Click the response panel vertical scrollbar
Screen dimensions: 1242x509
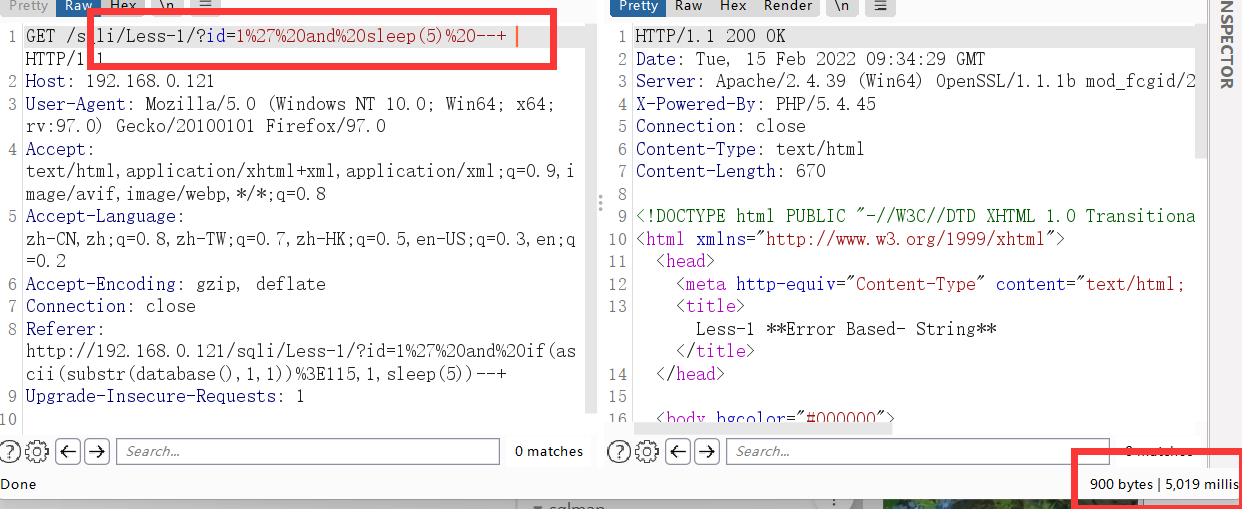point(1201,90)
